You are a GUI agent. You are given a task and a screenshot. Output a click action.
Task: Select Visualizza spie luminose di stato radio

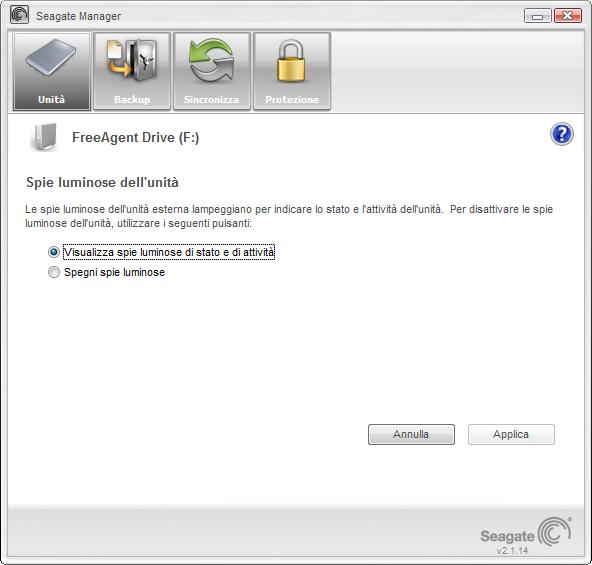[54, 252]
